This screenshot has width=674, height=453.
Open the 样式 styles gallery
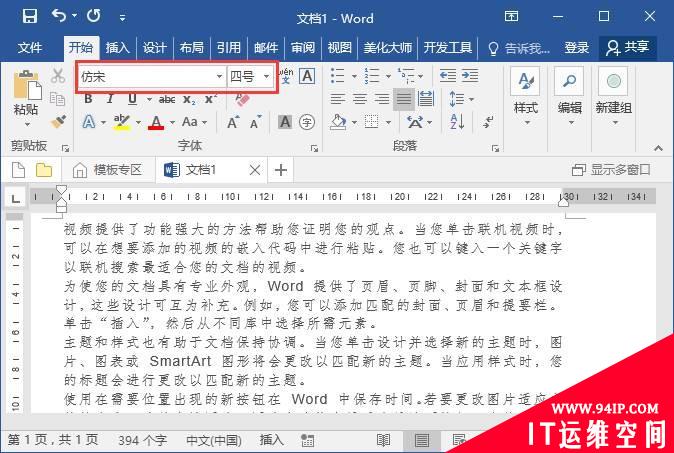coord(526,97)
